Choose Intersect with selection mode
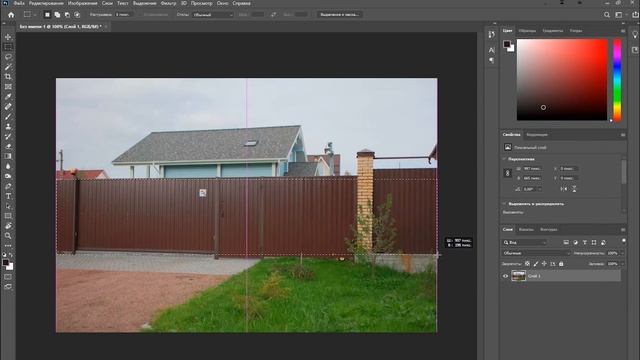640x360 pixels. [x=77, y=15]
